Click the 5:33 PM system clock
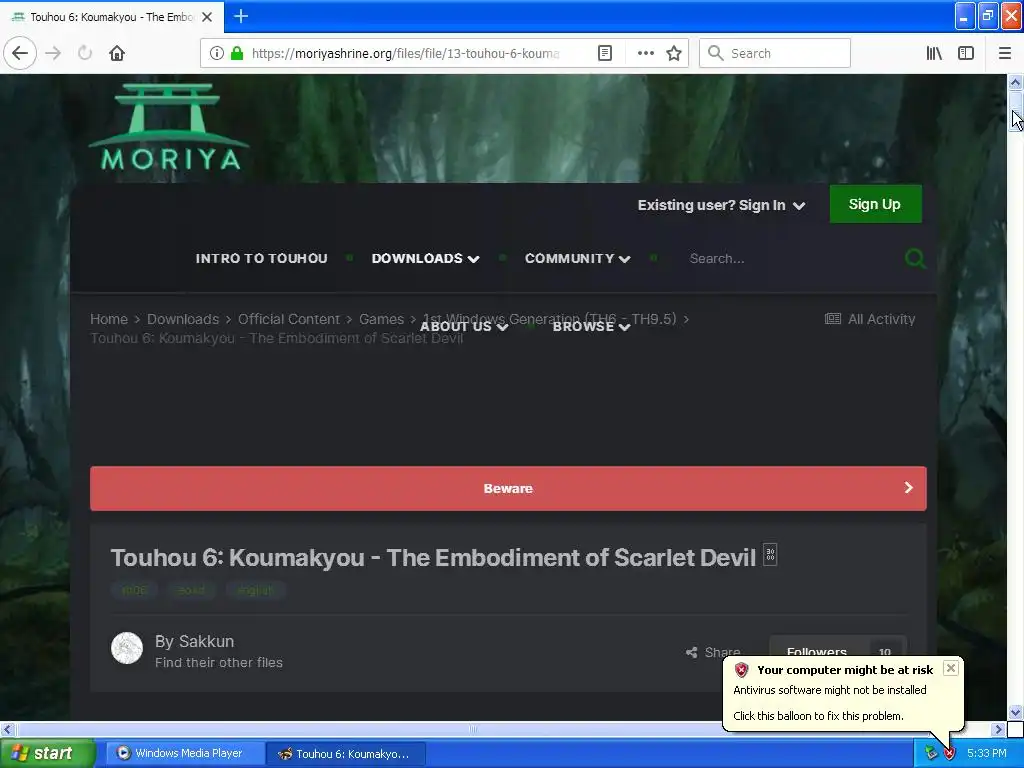This screenshot has width=1024, height=768. click(x=986, y=754)
